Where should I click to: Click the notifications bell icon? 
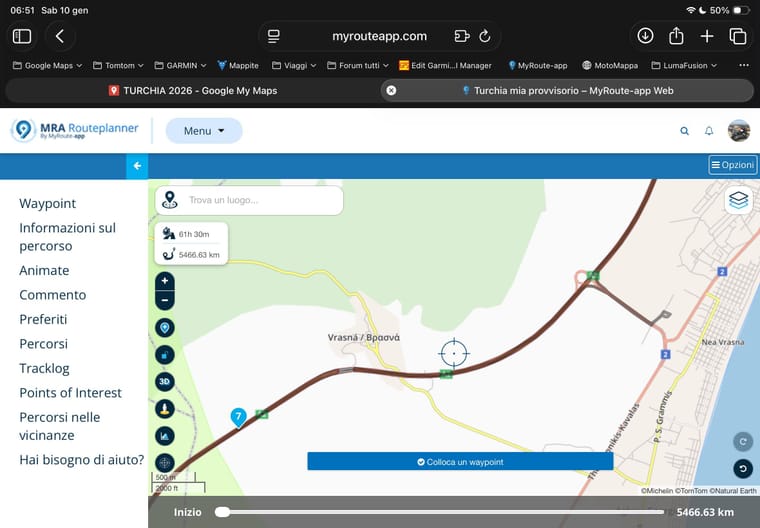pos(709,131)
